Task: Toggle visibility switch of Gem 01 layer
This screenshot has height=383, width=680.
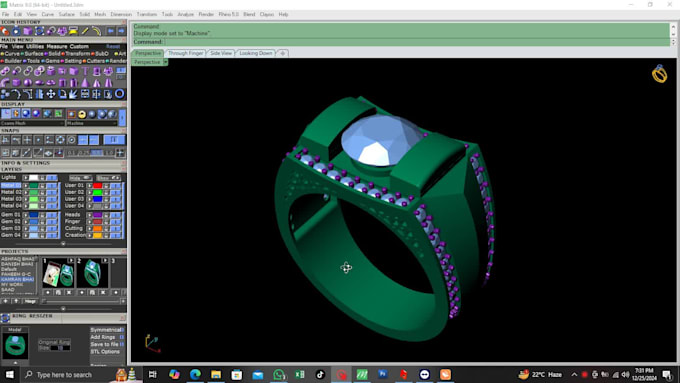Action: point(52,215)
